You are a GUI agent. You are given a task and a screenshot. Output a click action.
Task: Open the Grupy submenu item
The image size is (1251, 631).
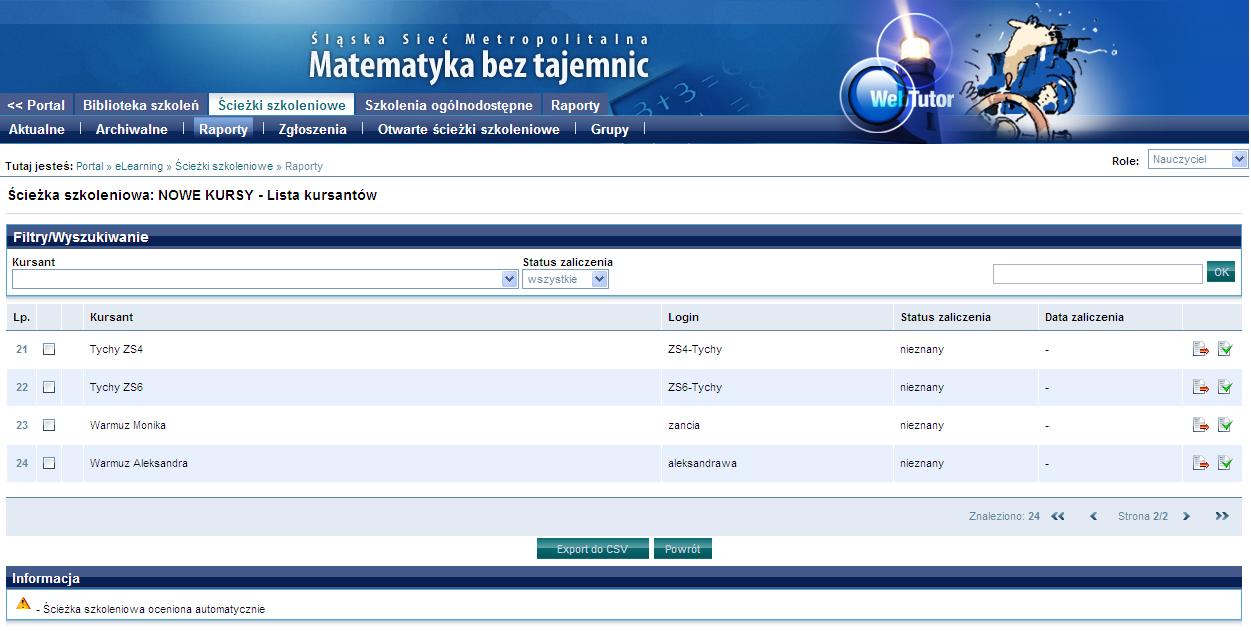pyautogui.click(x=610, y=129)
